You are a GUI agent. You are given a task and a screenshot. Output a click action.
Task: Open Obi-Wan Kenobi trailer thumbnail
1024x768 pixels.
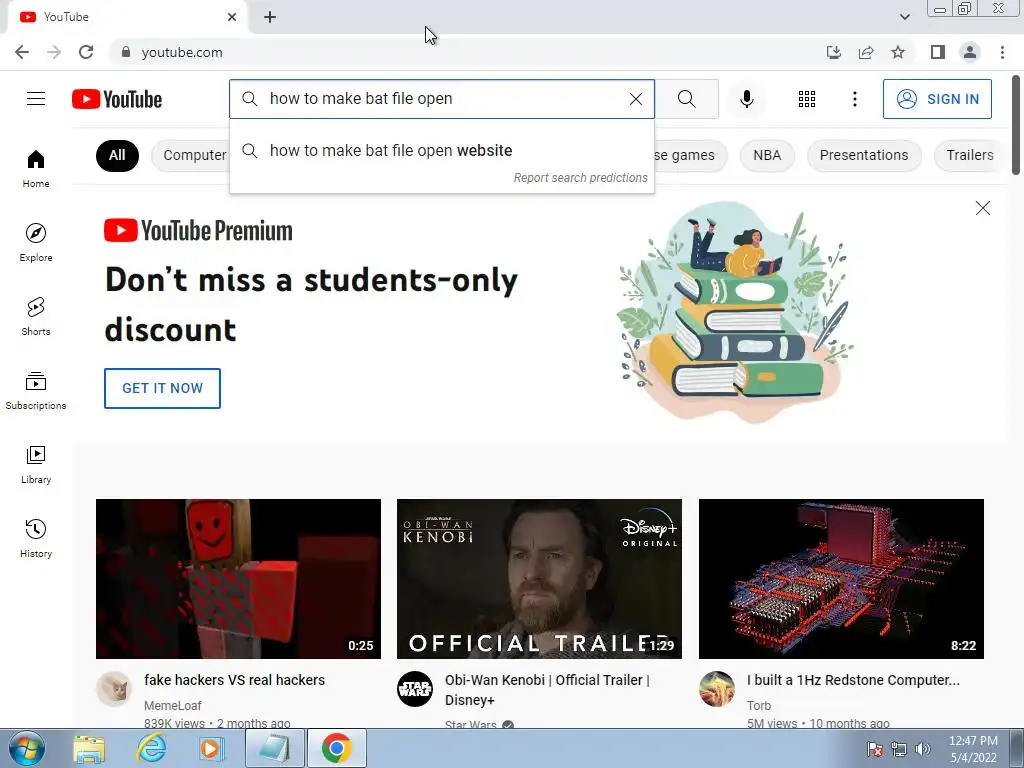point(539,579)
